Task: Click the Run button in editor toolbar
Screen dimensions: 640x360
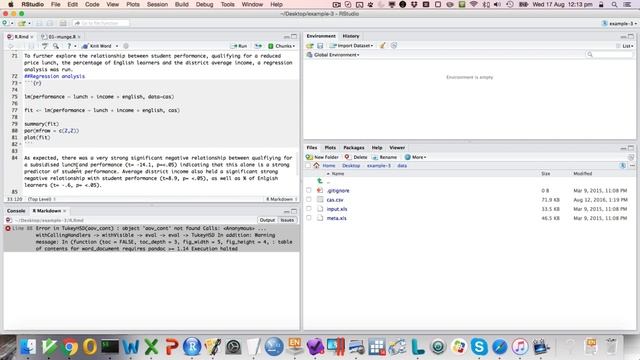Action: tap(239, 46)
